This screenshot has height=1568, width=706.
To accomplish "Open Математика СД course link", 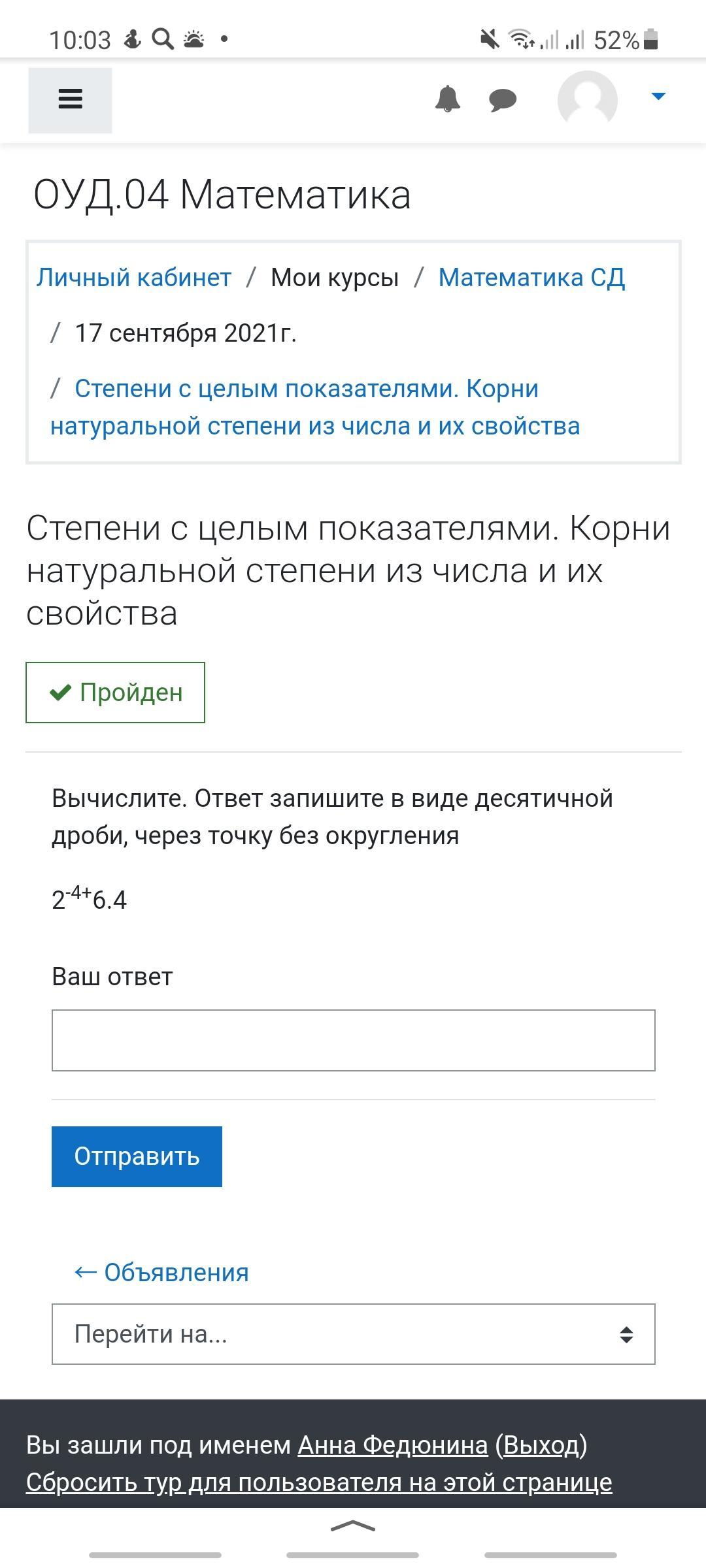I will 531,278.
